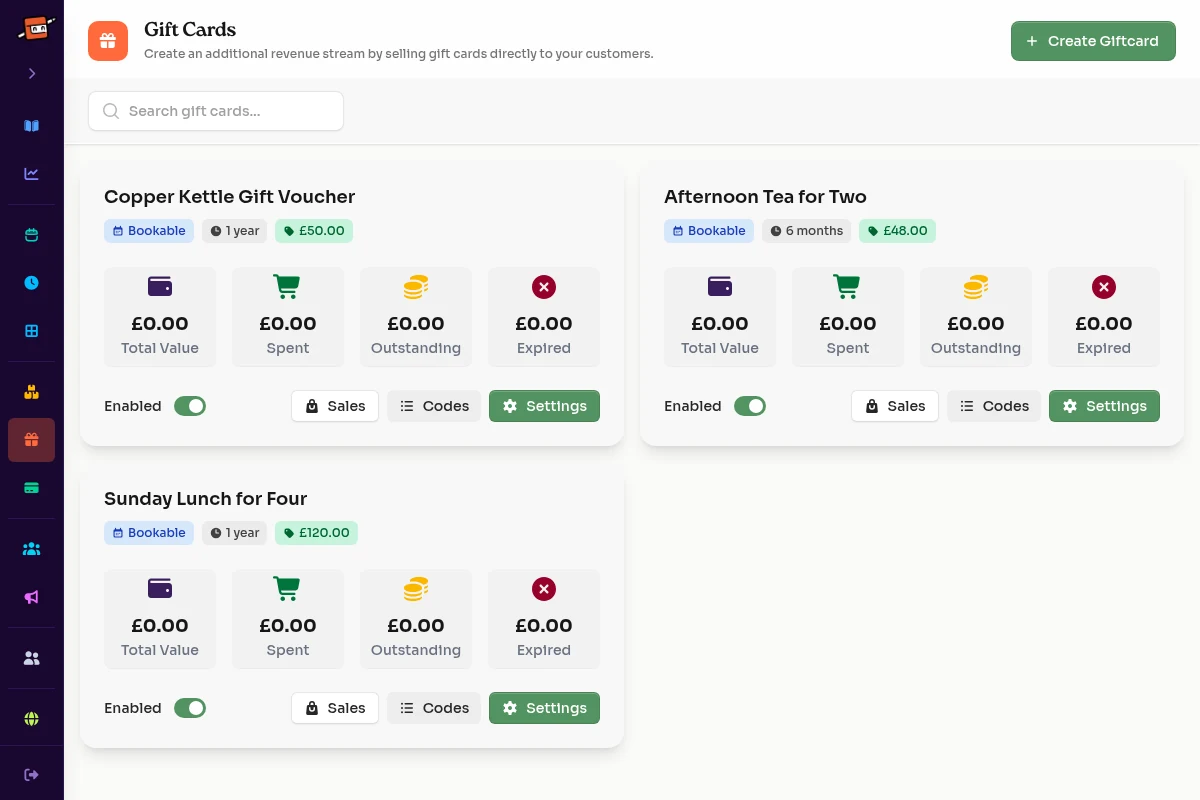The height and width of the screenshot is (800, 1200).
Task: Click the logout arrow icon in sidebar
Action: (x=32, y=775)
